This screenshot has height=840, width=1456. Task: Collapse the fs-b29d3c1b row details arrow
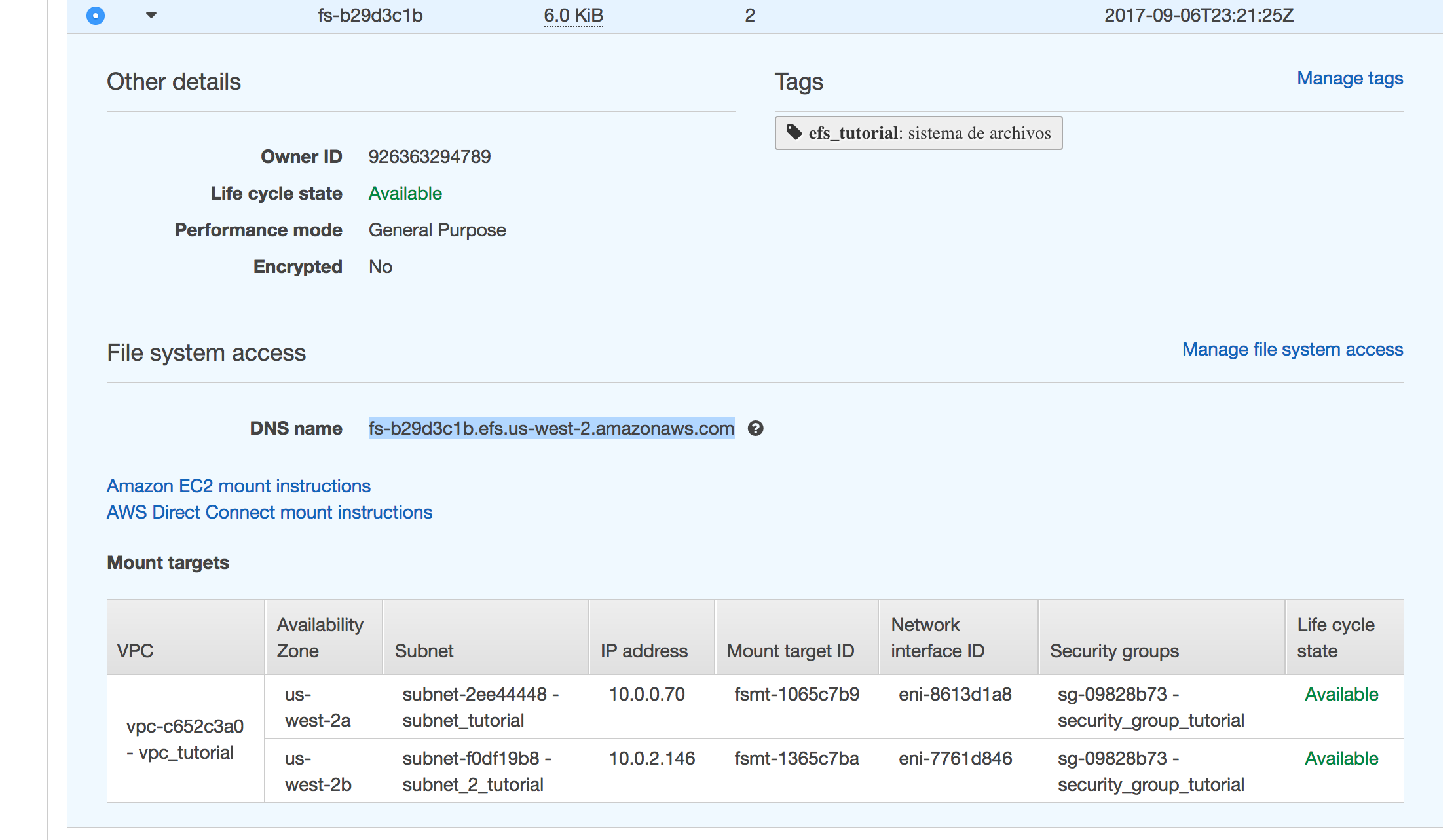151,15
